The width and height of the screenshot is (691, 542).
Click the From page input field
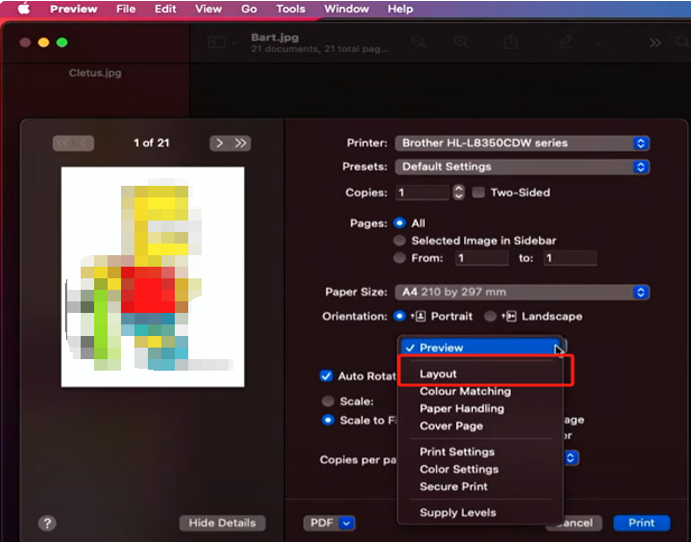pyautogui.click(x=482, y=258)
